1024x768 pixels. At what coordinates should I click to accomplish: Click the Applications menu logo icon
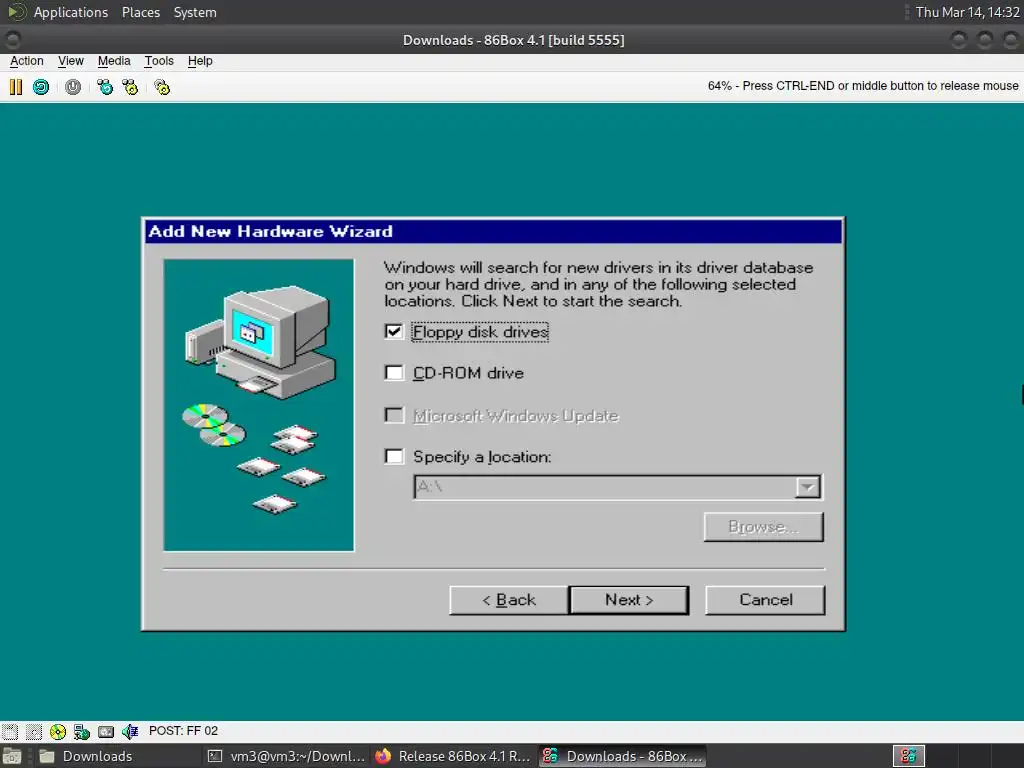point(16,12)
